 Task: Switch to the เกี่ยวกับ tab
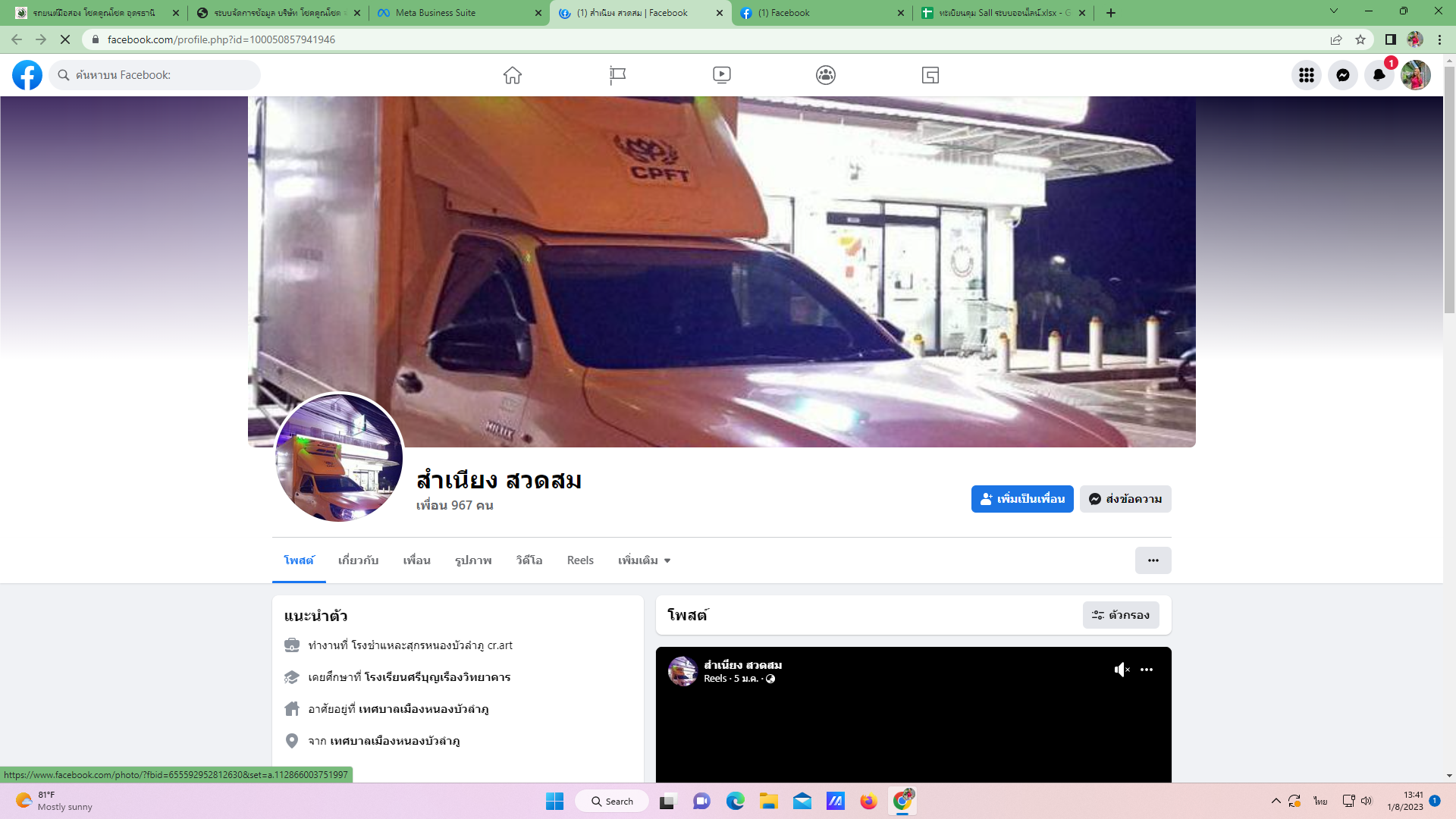(358, 560)
